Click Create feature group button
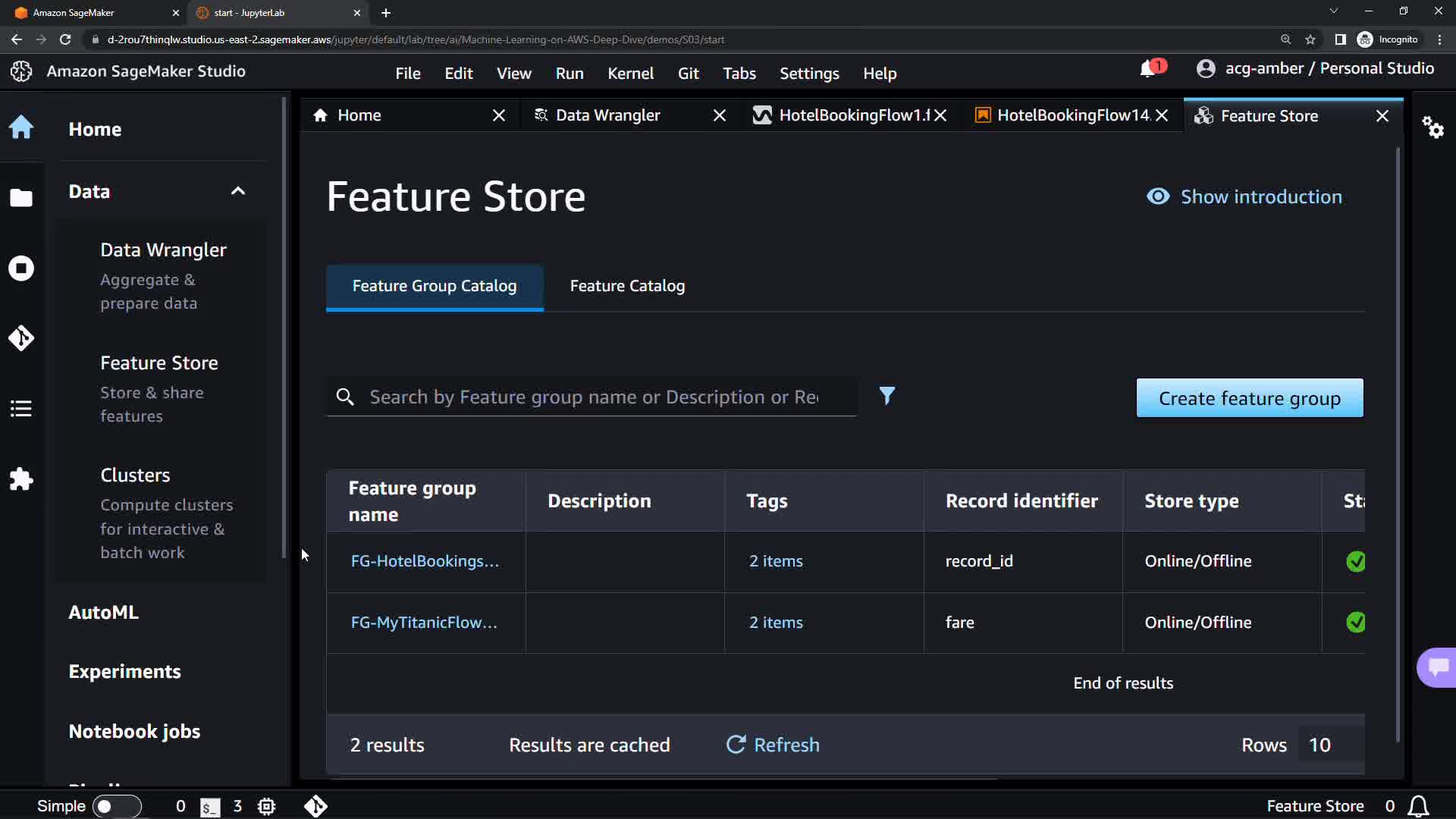Image resolution: width=1456 pixels, height=819 pixels. [1249, 398]
